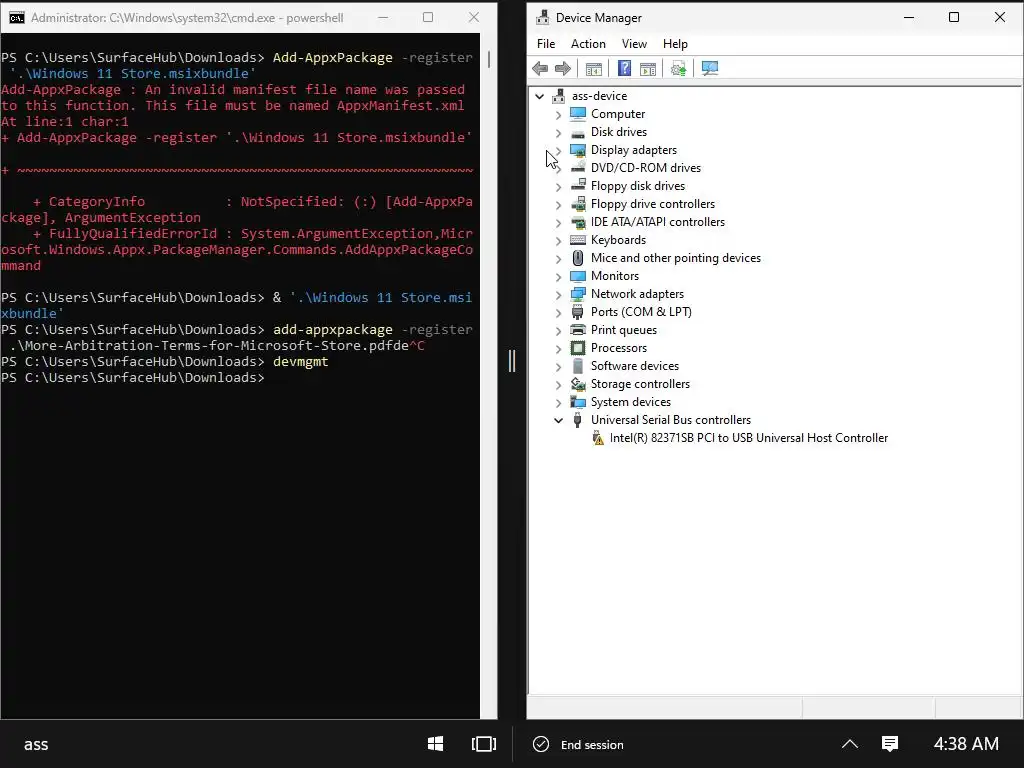Select the Storage controllers category icon

[x=578, y=384]
